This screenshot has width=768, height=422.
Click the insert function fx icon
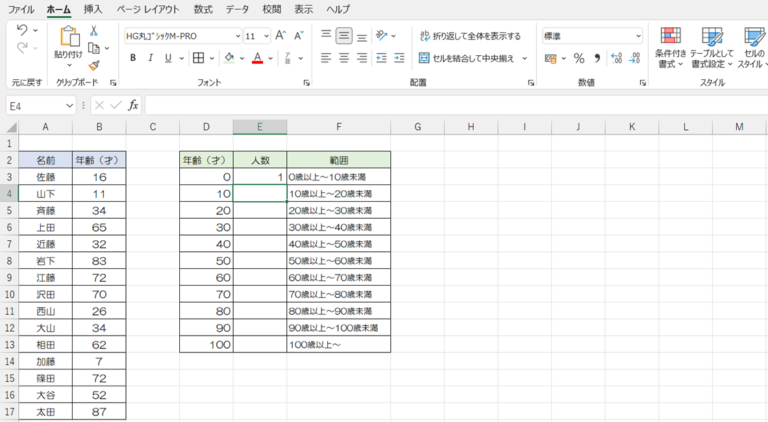tap(133, 105)
